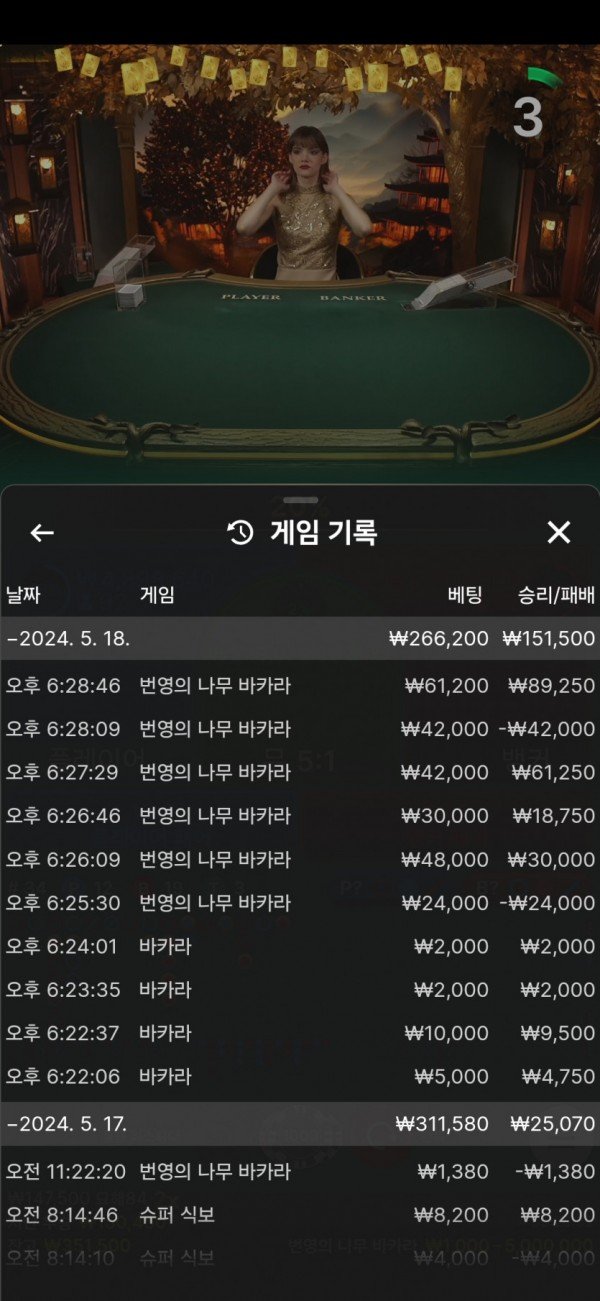Tap the history clock icon beside 게임 기록

click(x=241, y=533)
